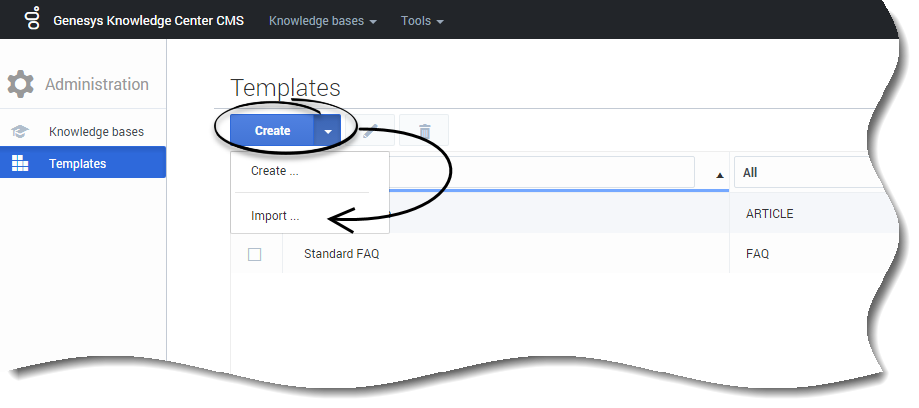Open the Knowledge bases top menu
The width and height of the screenshot is (919, 408).
coord(322,20)
